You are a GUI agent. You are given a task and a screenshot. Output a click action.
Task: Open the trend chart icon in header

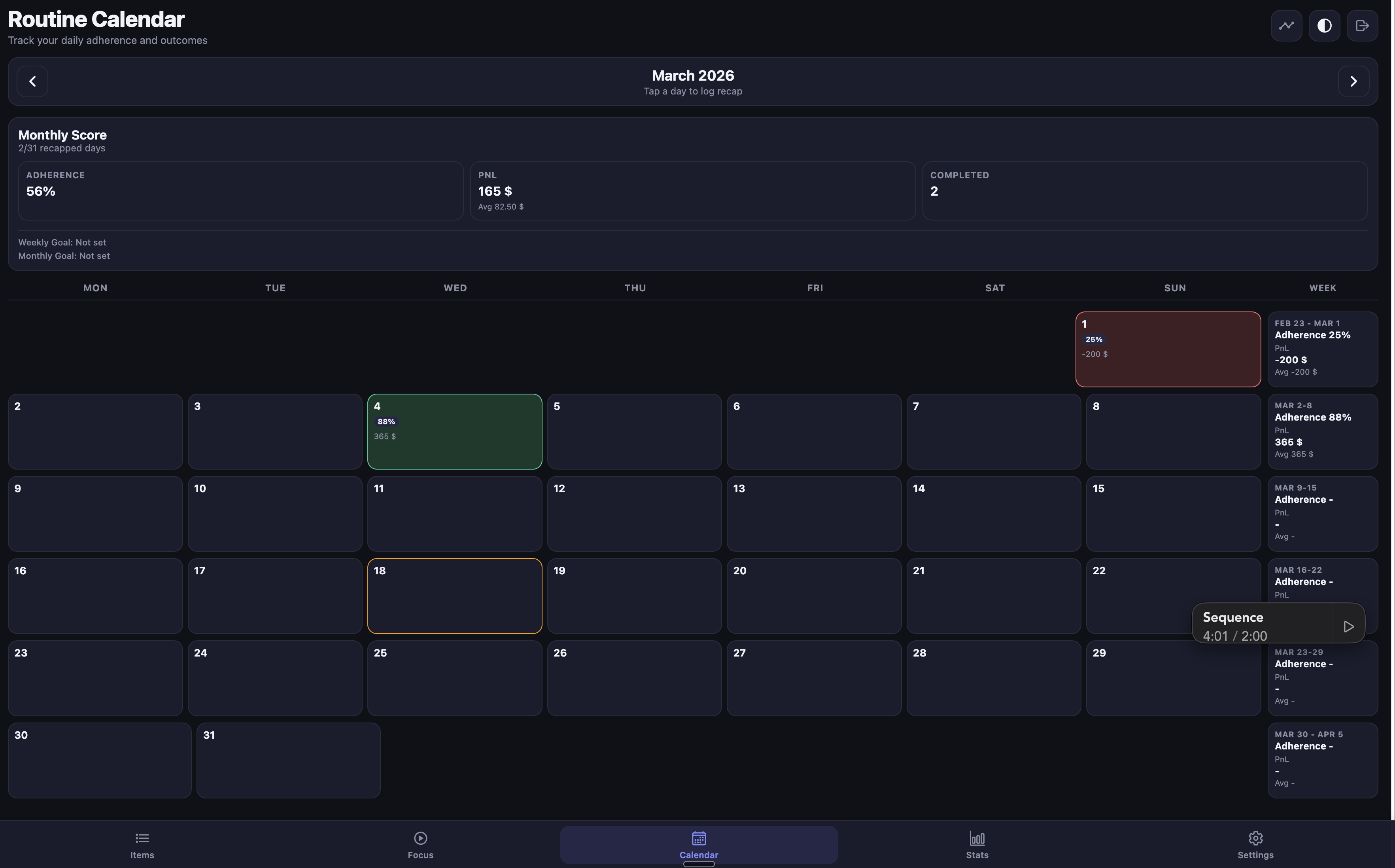point(1286,26)
